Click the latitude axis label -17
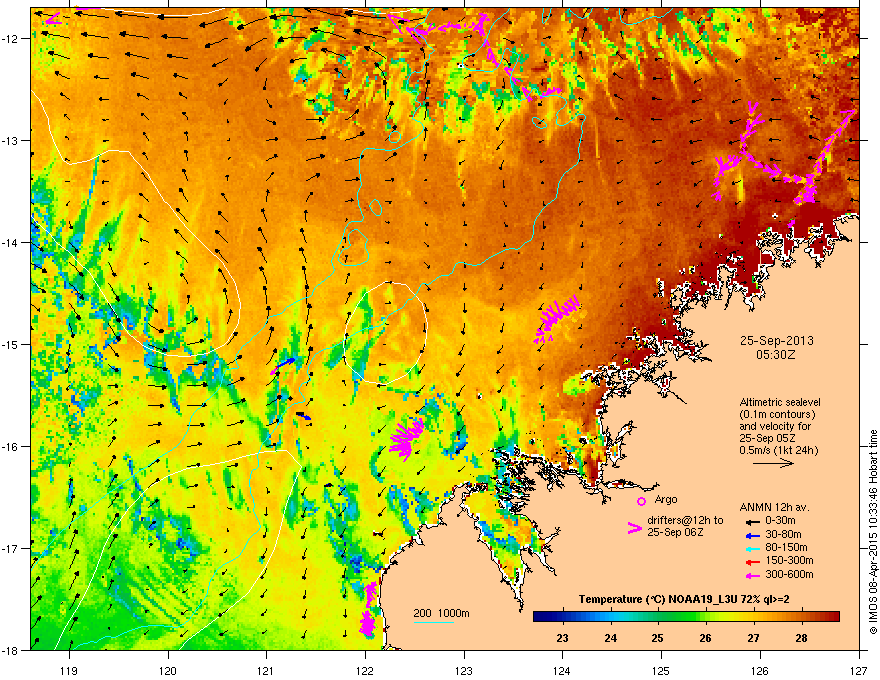880x680 pixels. tap(11, 548)
